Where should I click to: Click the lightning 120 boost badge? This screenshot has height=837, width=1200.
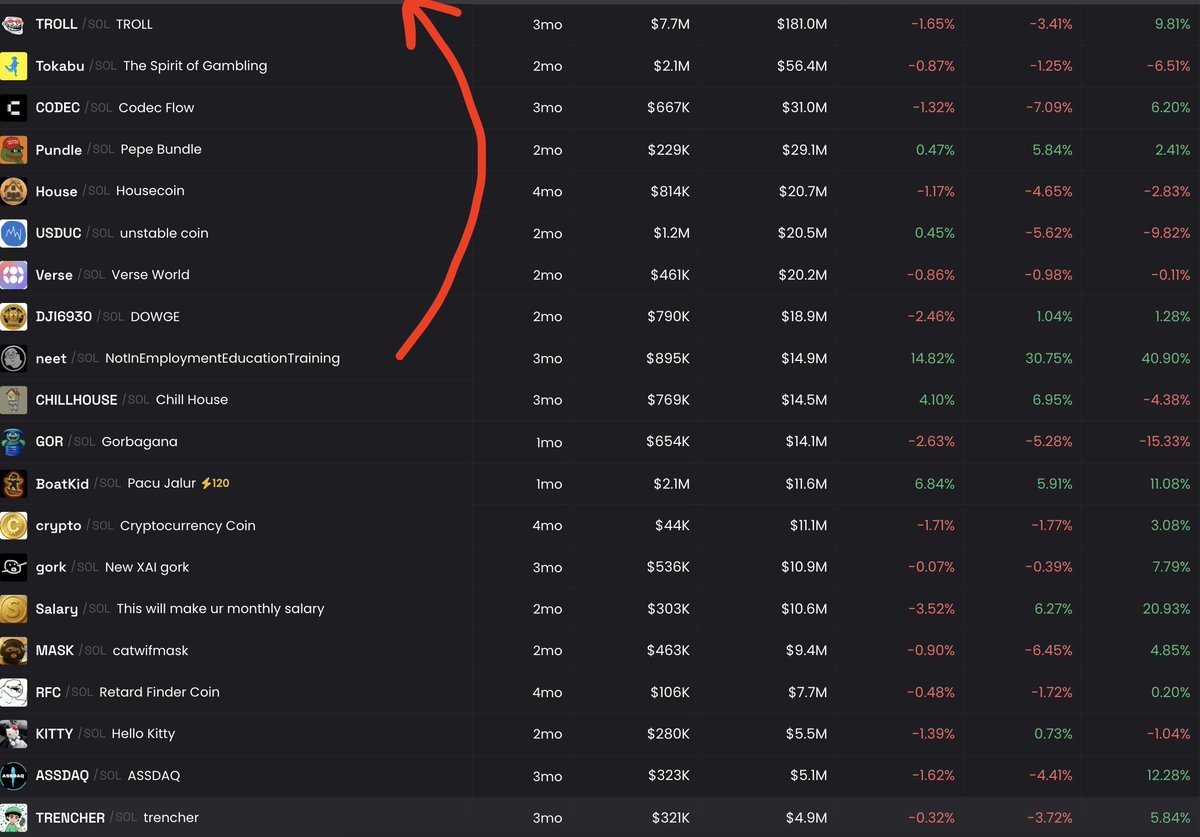tap(216, 484)
